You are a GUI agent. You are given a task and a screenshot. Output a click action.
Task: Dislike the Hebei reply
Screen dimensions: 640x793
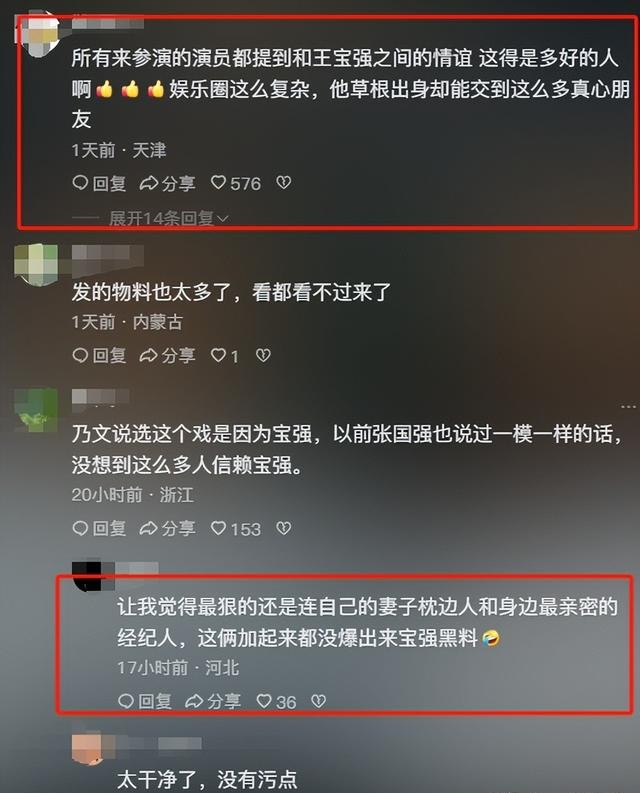tap(318, 701)
